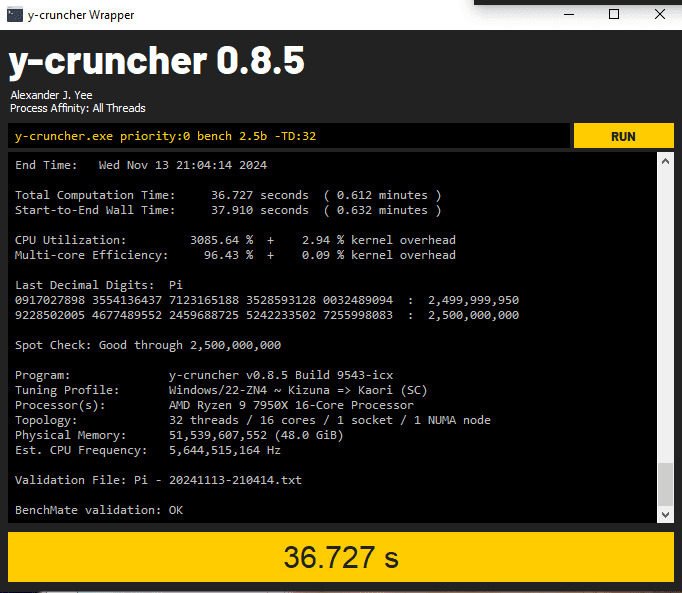Click the Tuning Profile line
Screen dimensions: 682x593
tap(221, 390)
